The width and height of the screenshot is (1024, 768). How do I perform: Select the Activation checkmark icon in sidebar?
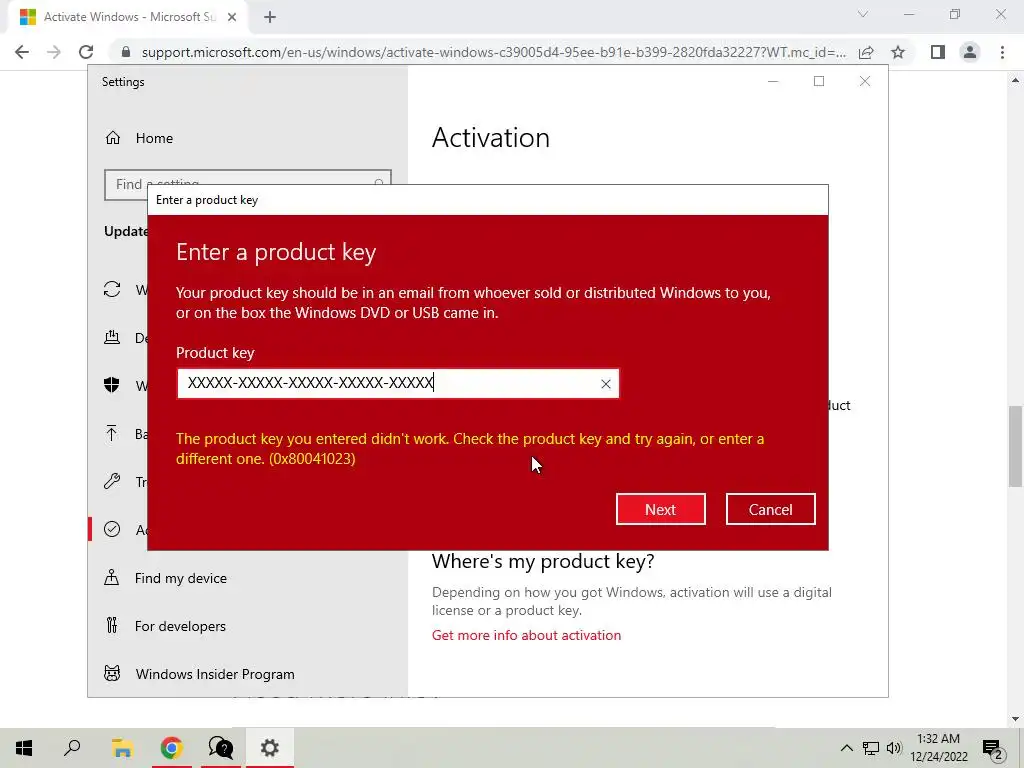[112, 529]
